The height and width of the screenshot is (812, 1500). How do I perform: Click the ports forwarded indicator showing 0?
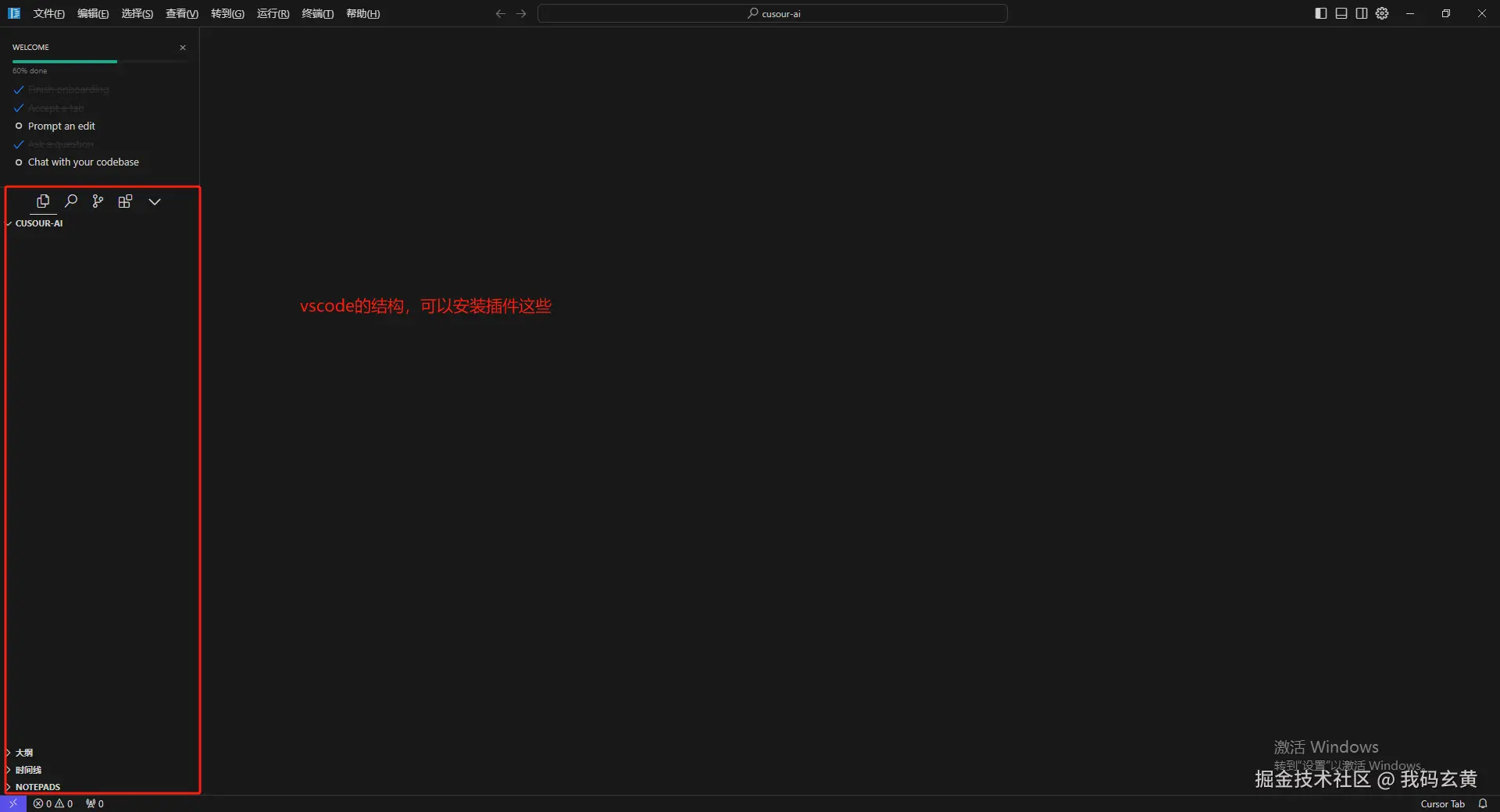(x=95, y=803)
